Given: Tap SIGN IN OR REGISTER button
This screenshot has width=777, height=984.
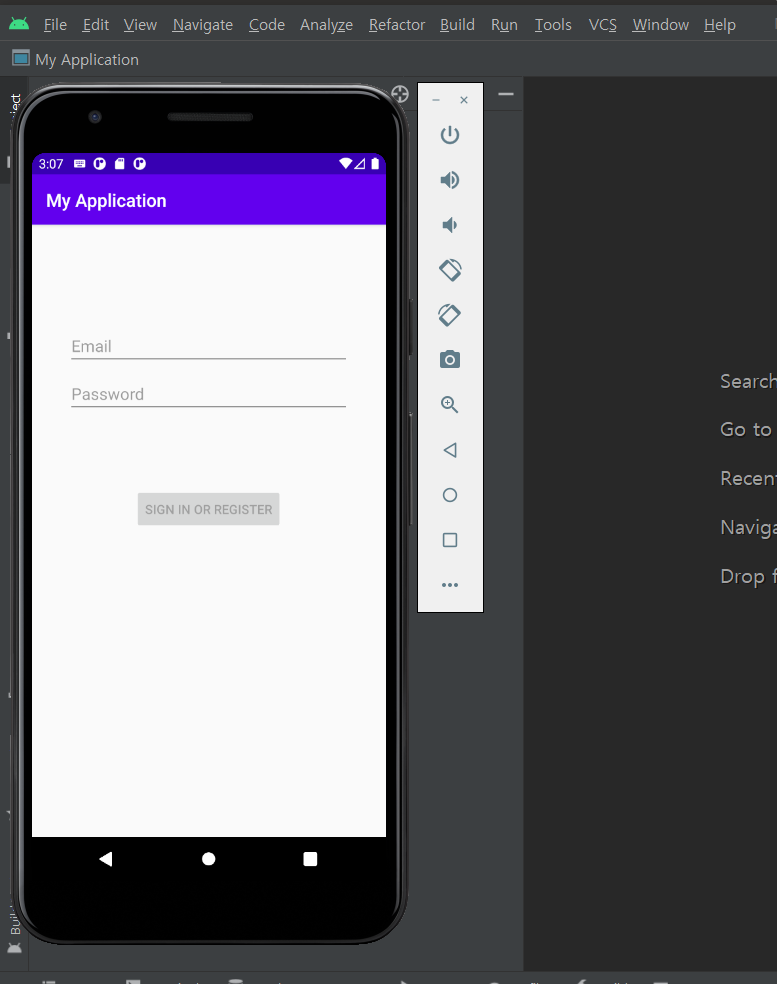Looking at the screenshot, I should (208, 509).
